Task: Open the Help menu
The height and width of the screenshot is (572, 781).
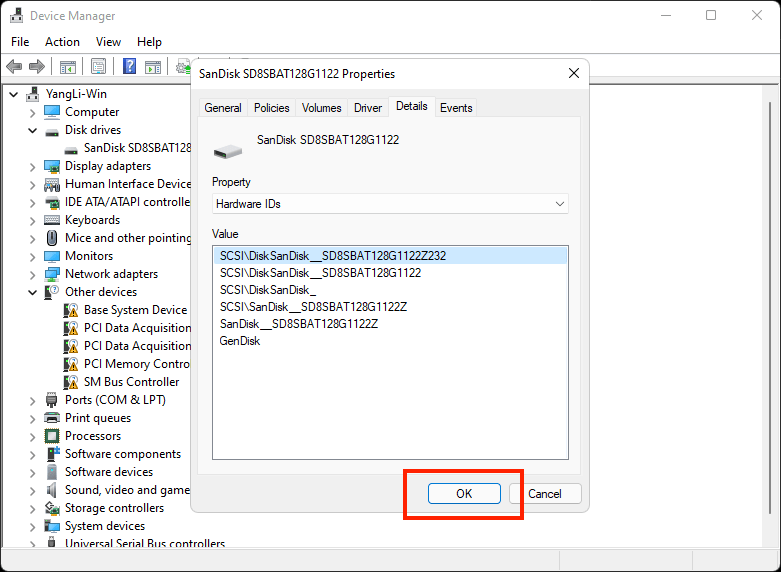Action: pyautogui.click(x=149, y=42)
